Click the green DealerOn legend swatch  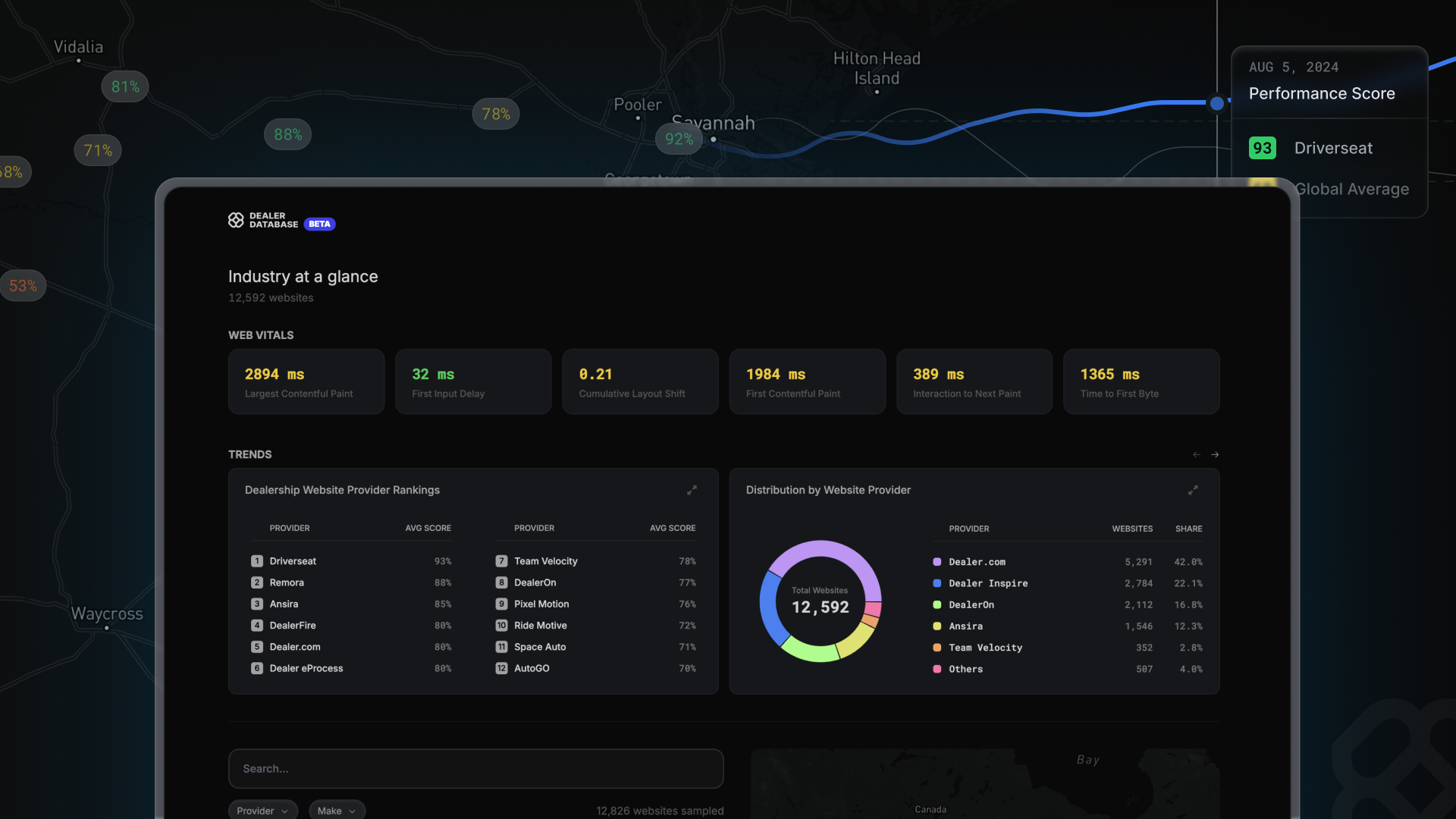tap(937, 604)
